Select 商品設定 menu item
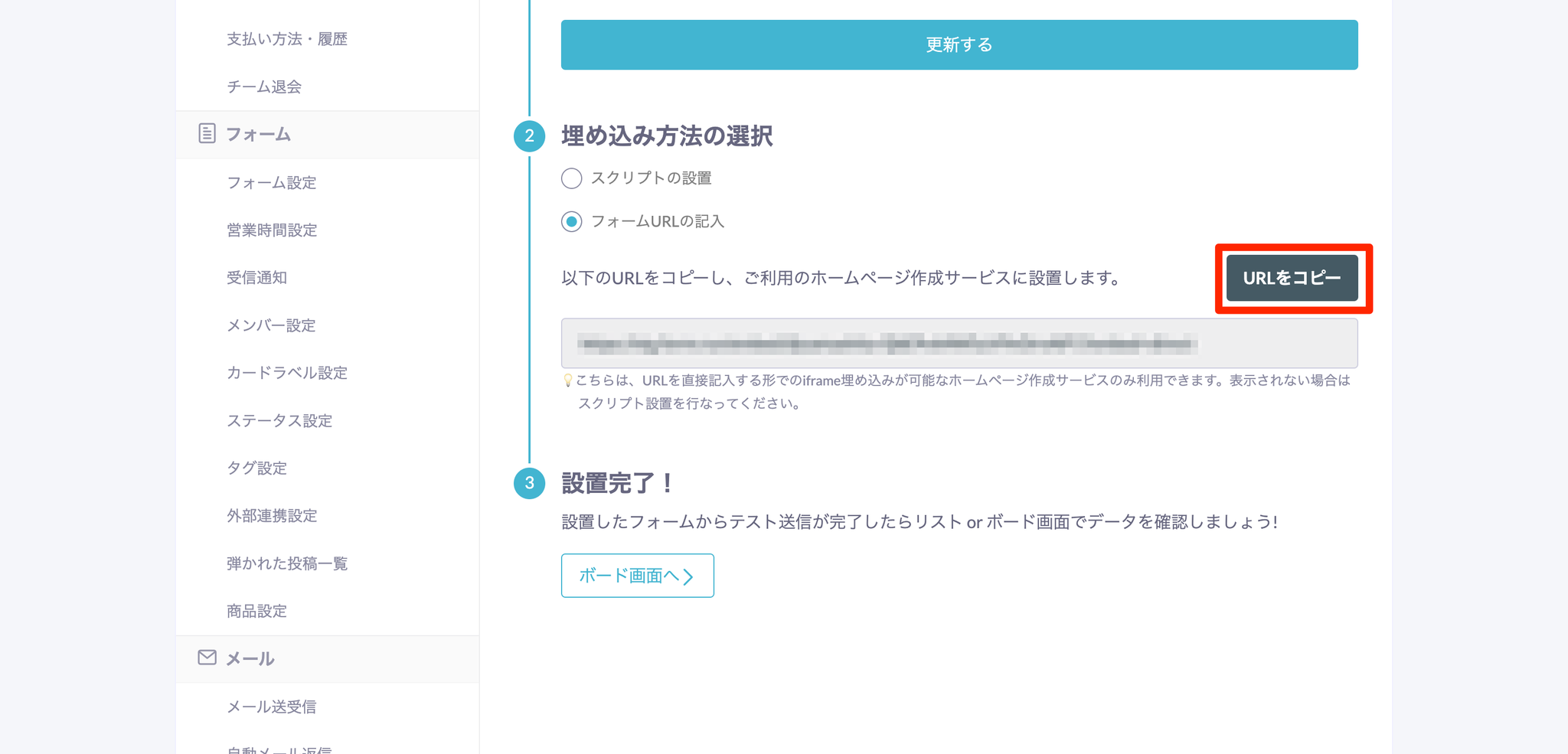The image size is (1568, 754). pyautogui.click(x=256, y=611)
